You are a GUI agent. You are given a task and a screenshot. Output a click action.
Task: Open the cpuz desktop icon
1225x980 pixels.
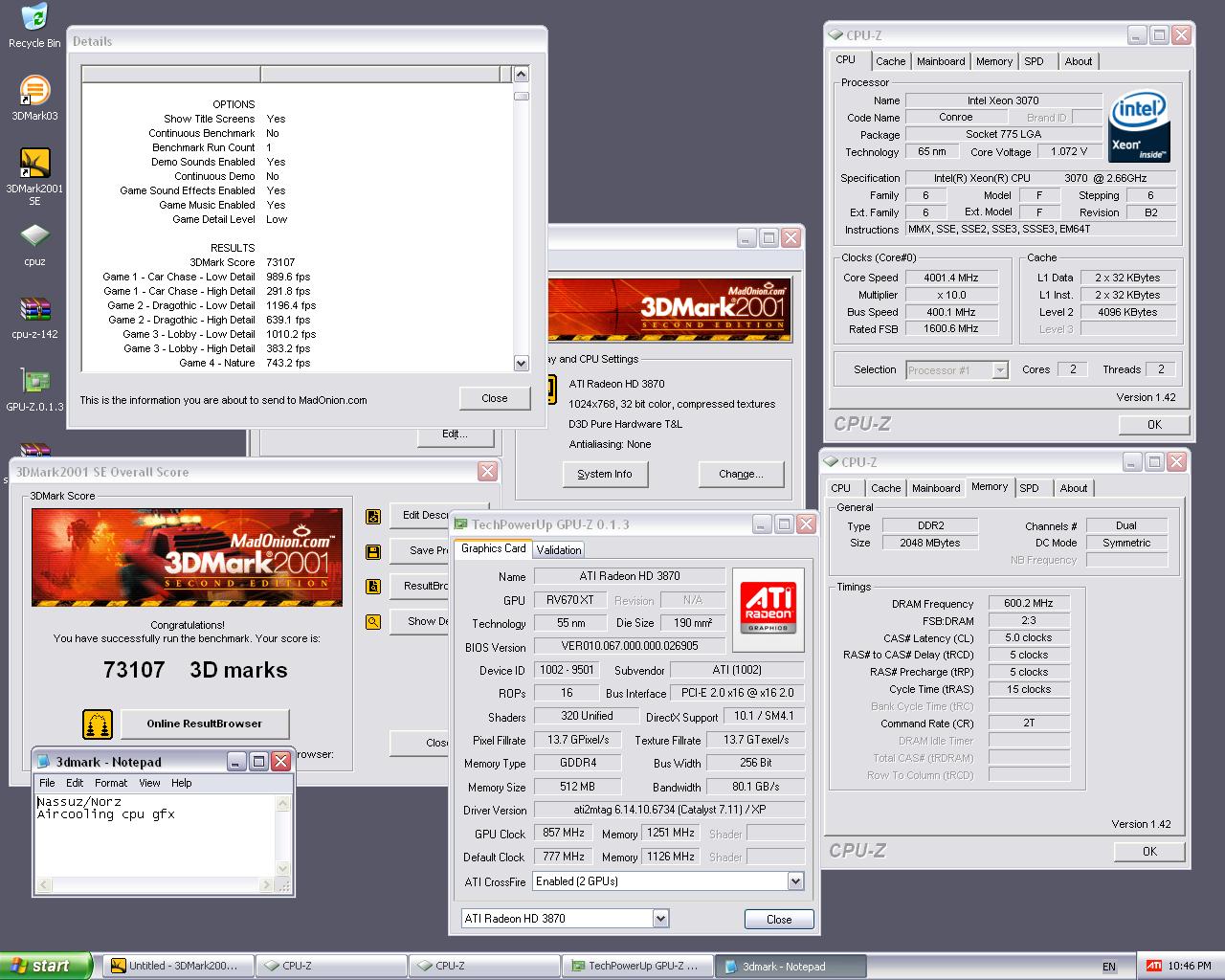pos(34,245)
